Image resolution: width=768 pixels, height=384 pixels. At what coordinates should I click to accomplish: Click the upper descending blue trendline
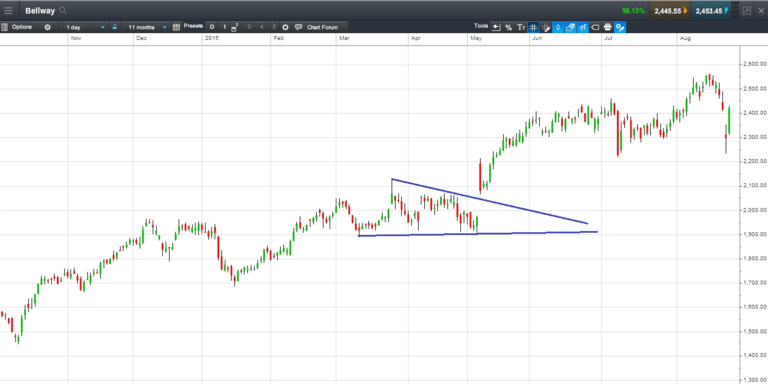coord(490,201)
